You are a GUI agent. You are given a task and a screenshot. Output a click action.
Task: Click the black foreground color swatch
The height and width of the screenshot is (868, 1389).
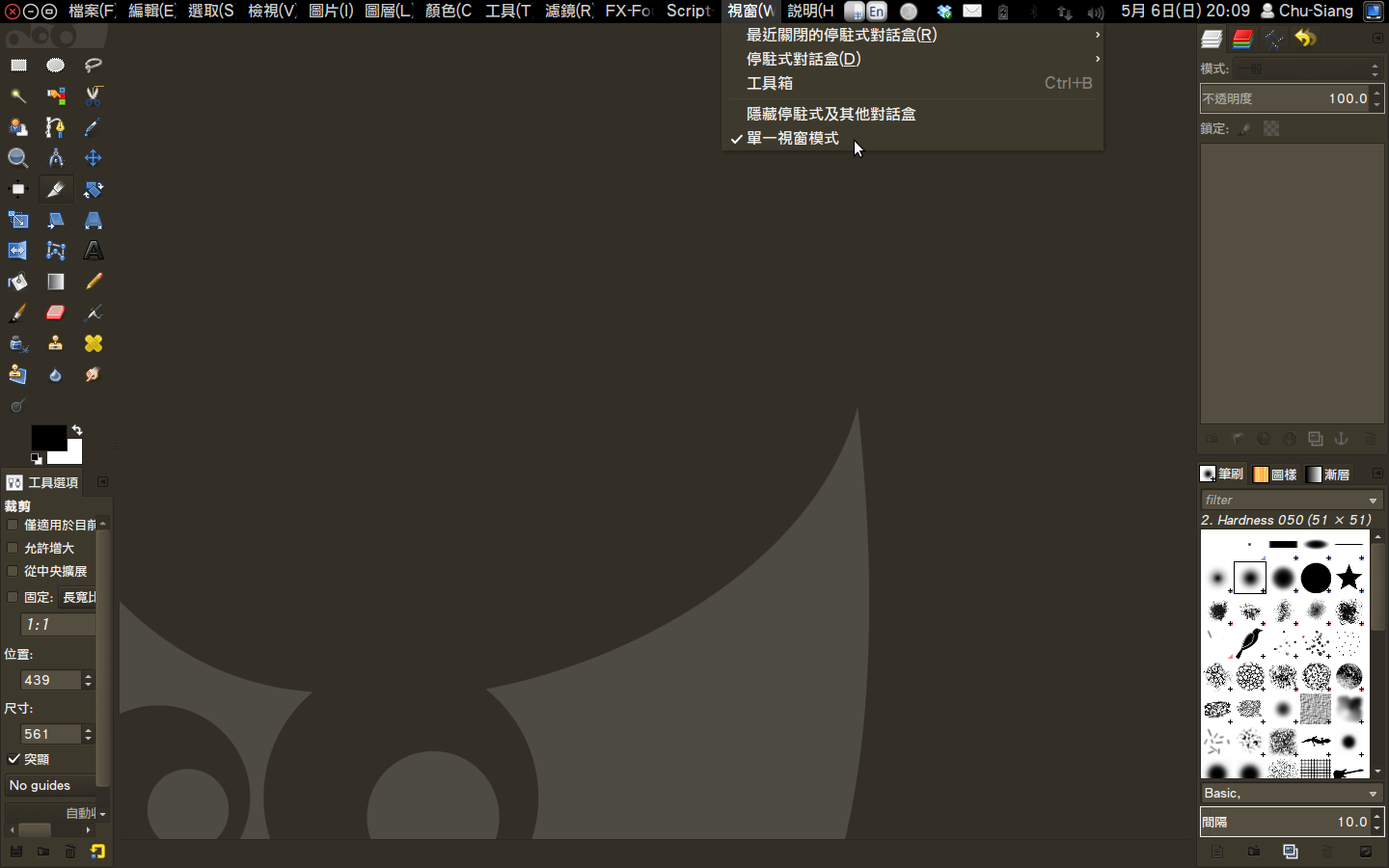[x=48, y=438]
